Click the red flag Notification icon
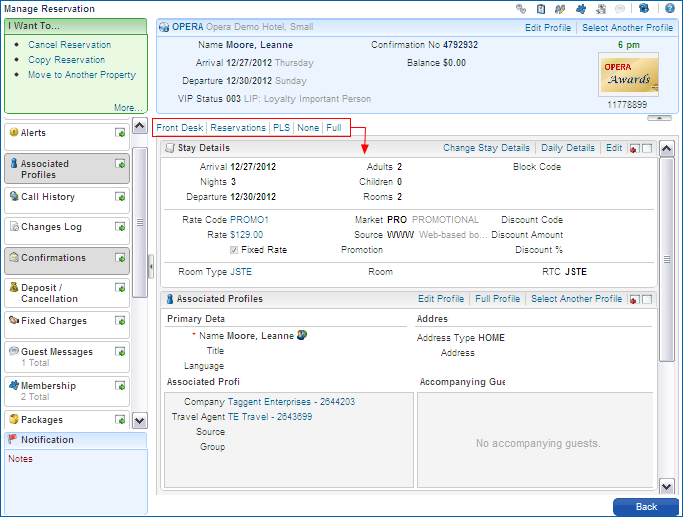683x517 pixels. (x=13, y=439)
